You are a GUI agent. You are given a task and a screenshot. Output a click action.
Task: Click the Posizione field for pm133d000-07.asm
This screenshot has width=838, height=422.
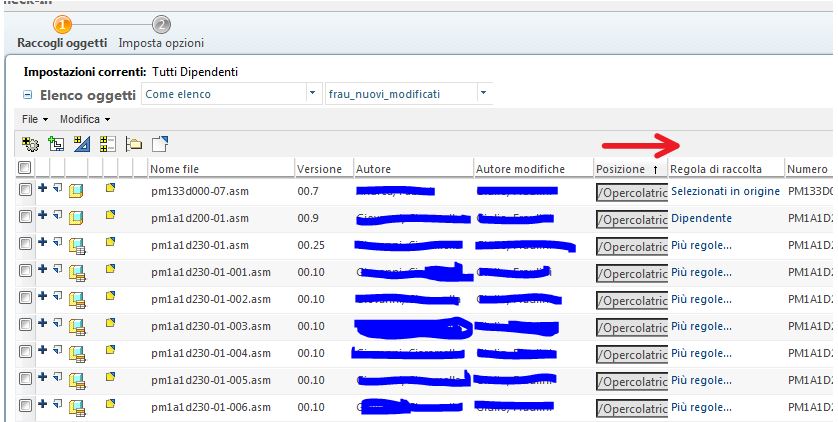point(632,192)
